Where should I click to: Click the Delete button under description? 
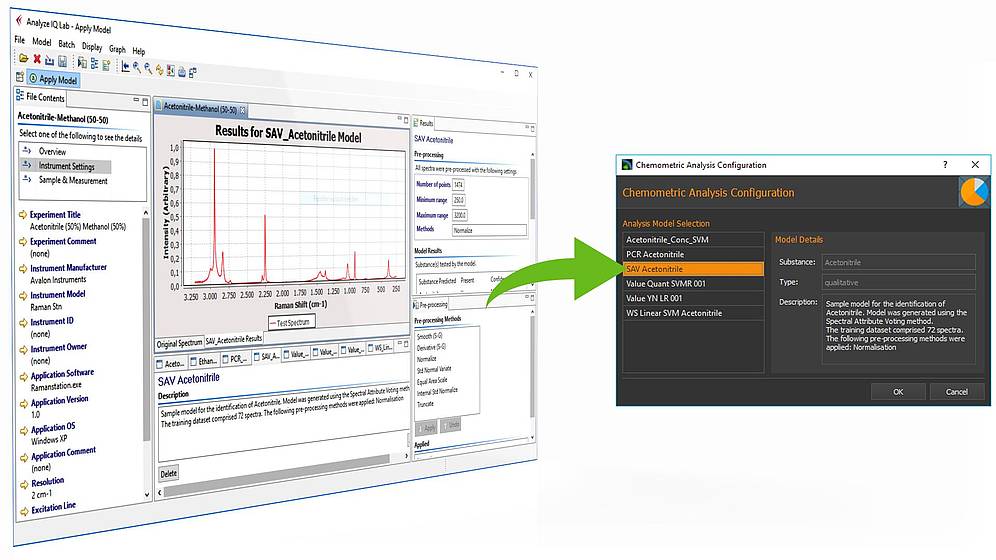click(169, 473)
